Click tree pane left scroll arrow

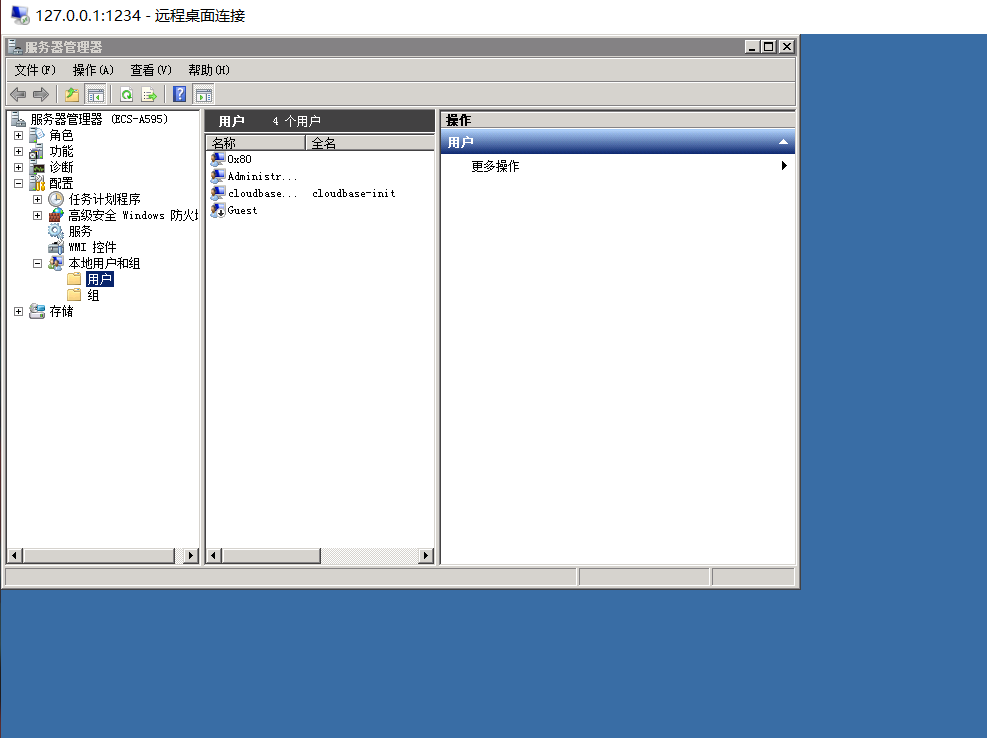point(14,555)
